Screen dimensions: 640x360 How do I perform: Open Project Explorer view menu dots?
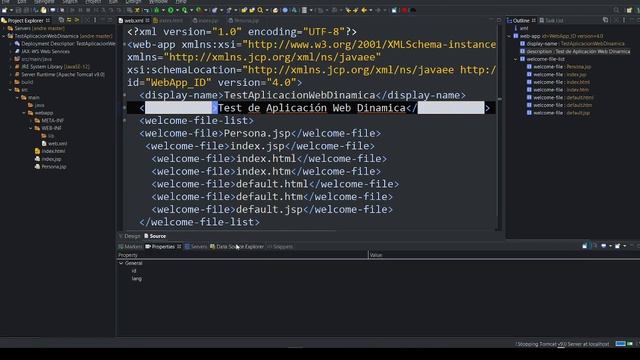[x=95, y=20]
